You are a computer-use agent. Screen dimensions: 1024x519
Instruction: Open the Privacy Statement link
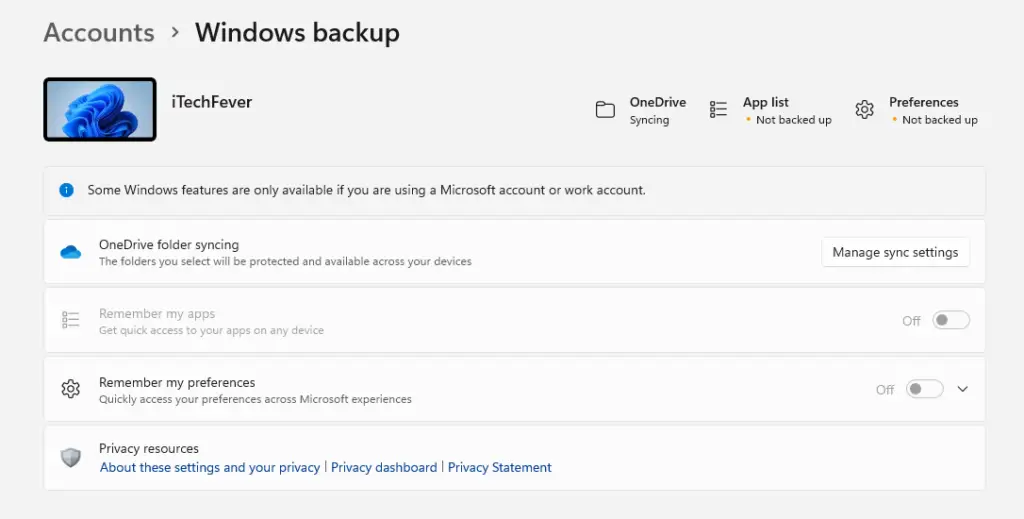500,467
